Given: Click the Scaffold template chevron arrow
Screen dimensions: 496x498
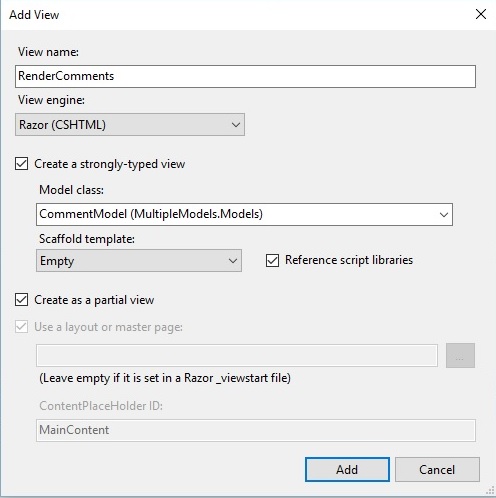Looking at the screenshot, I should point(233,261).
